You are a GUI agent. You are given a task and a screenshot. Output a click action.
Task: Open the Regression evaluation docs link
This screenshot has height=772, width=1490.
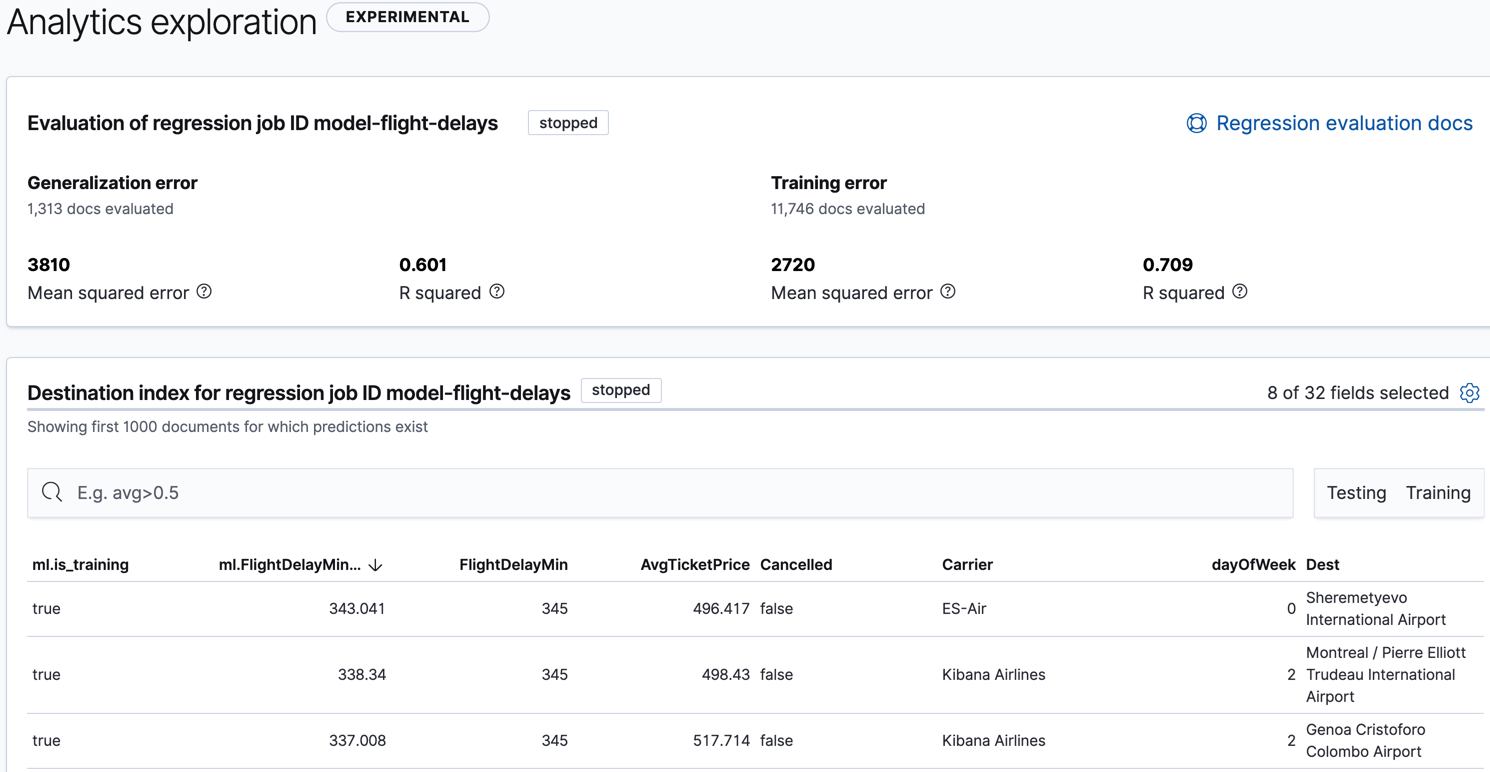[x=1344, y=122]
